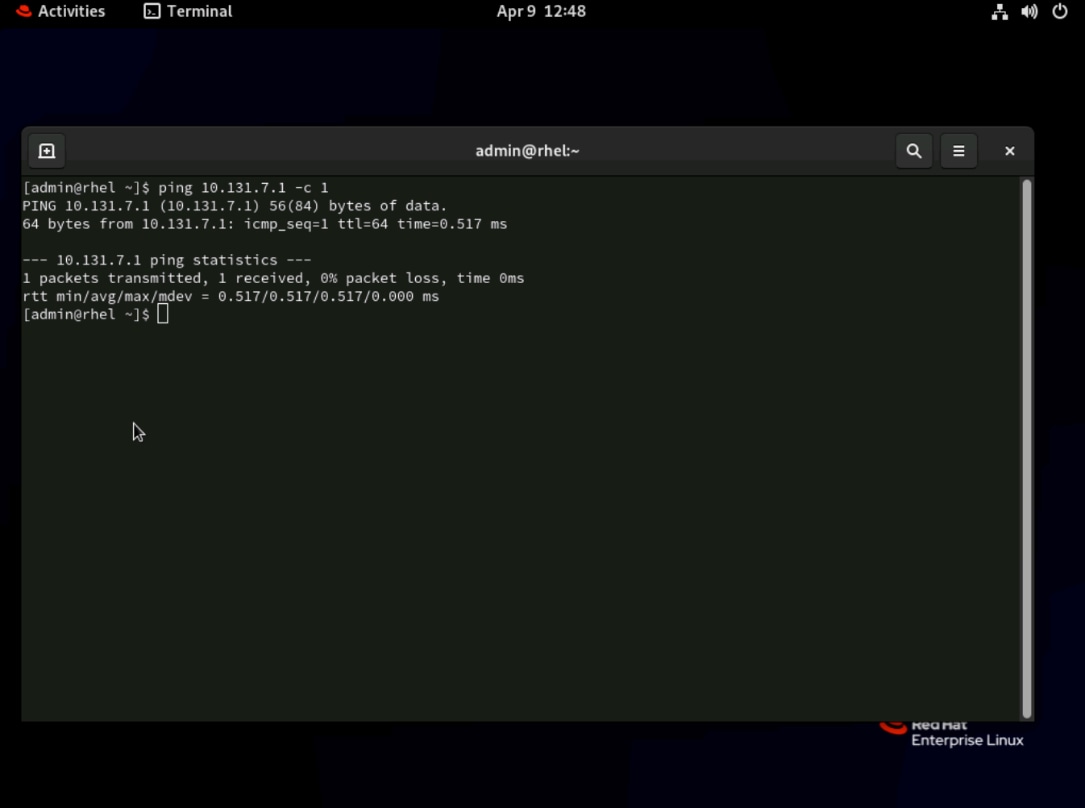Click the terminal vertical scrollbar
The height and width of the screenshot is (808, 1085).
(x=1027, y=448)
